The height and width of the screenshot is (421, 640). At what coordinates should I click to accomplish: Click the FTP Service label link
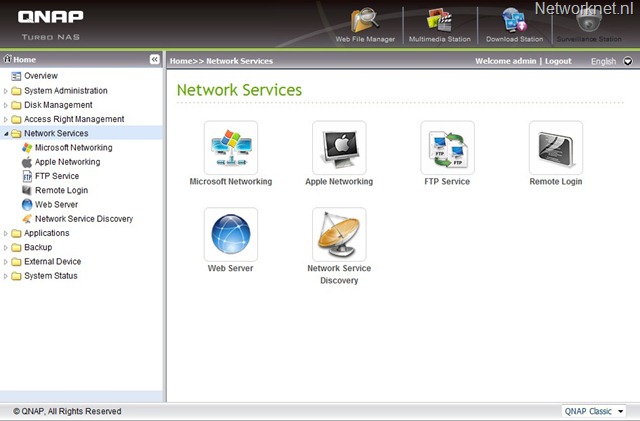coord(447,182)
